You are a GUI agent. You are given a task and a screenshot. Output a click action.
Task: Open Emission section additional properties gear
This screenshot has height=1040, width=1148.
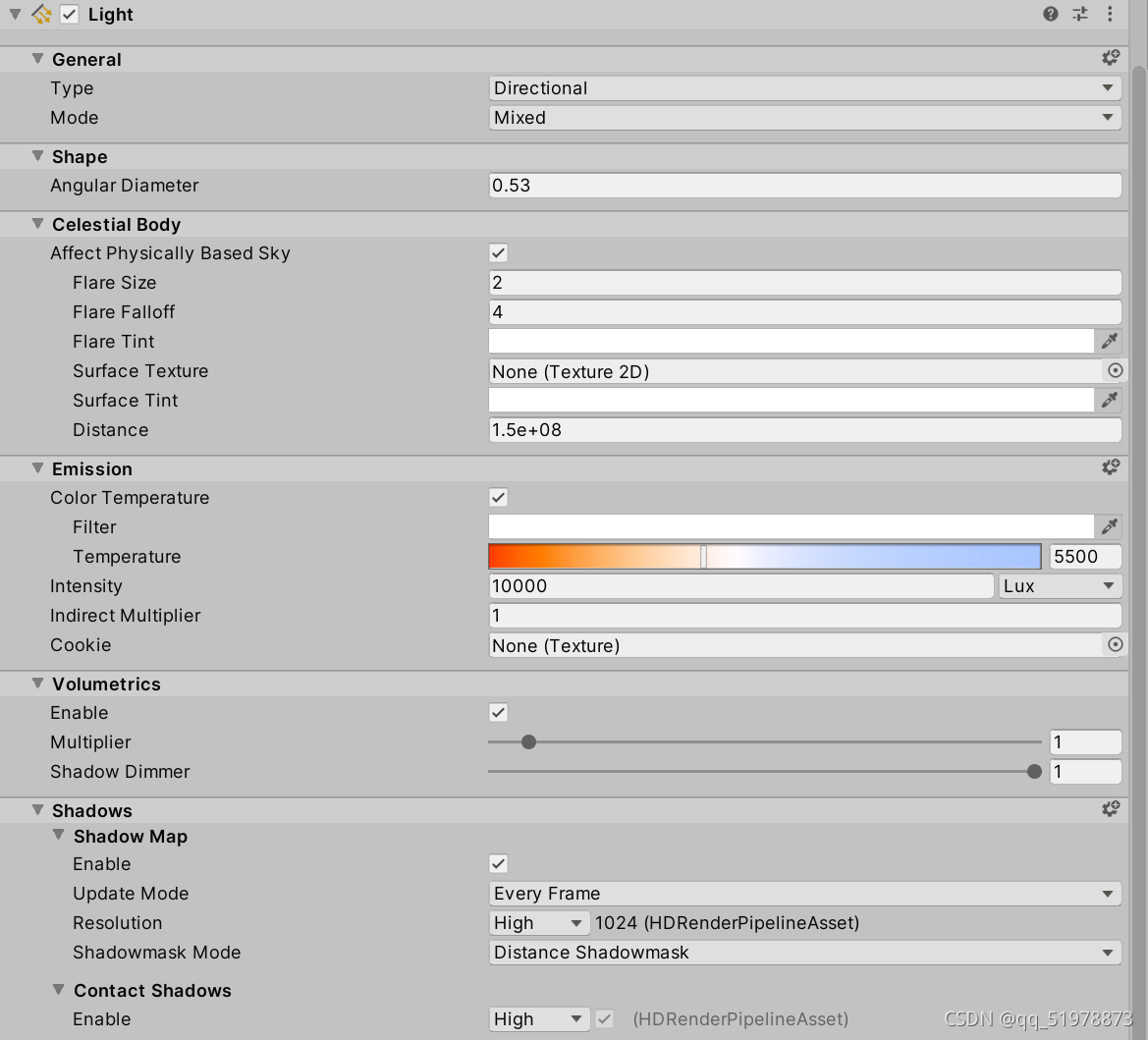[1111, 467]
